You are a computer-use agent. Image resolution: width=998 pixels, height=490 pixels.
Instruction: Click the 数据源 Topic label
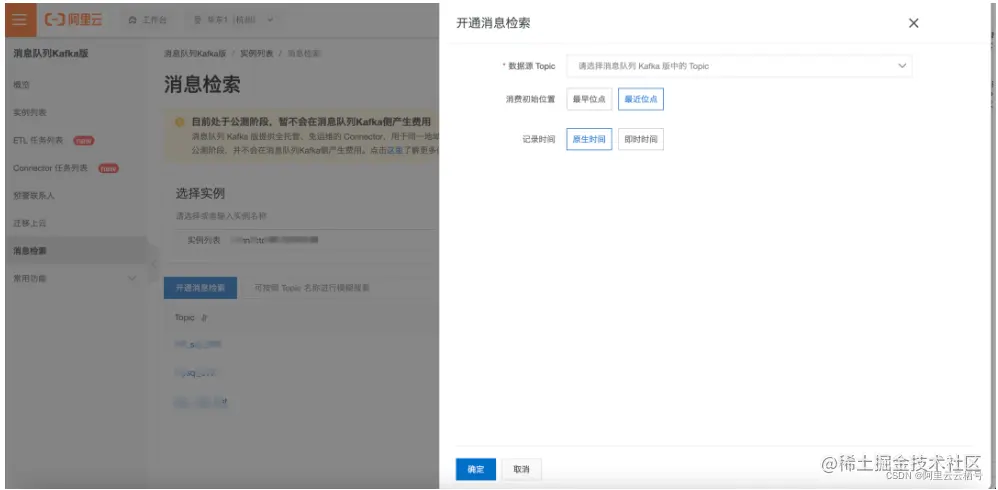point(531,66)
